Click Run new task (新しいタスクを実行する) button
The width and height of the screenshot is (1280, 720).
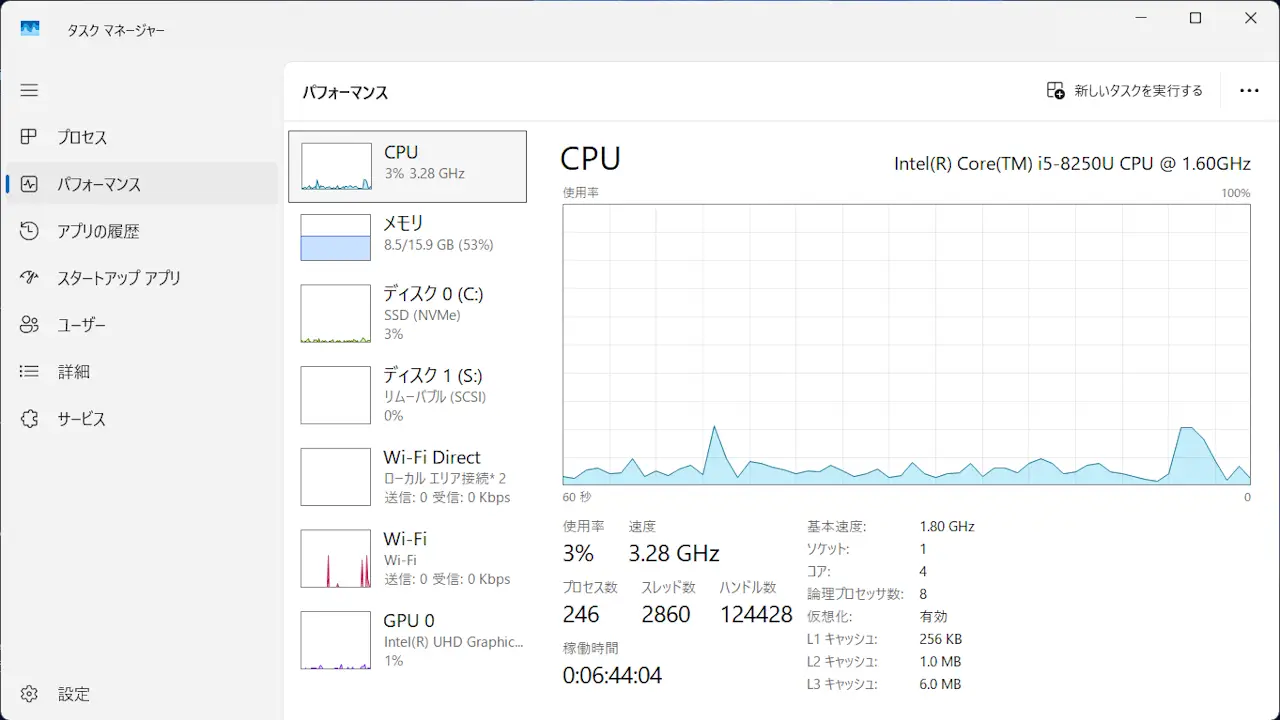(1125, 91)
